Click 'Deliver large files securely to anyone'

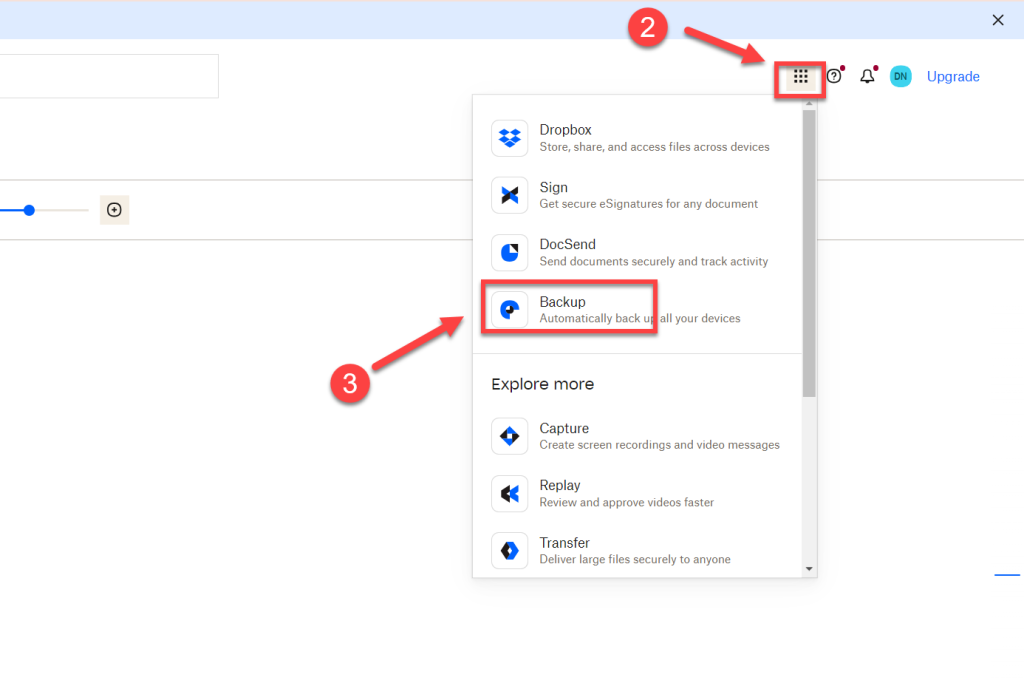point(635,559)
